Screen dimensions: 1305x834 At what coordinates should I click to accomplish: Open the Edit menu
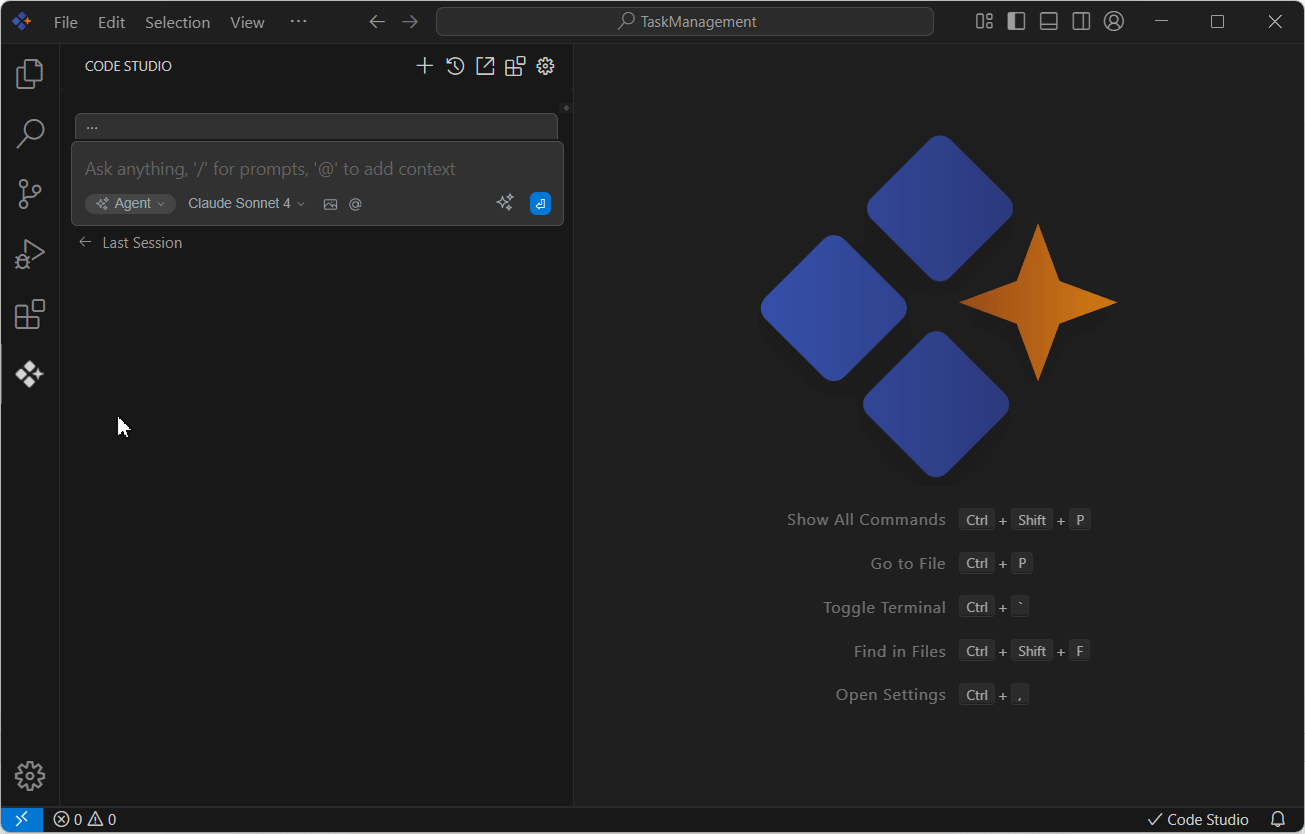(111, 22)
